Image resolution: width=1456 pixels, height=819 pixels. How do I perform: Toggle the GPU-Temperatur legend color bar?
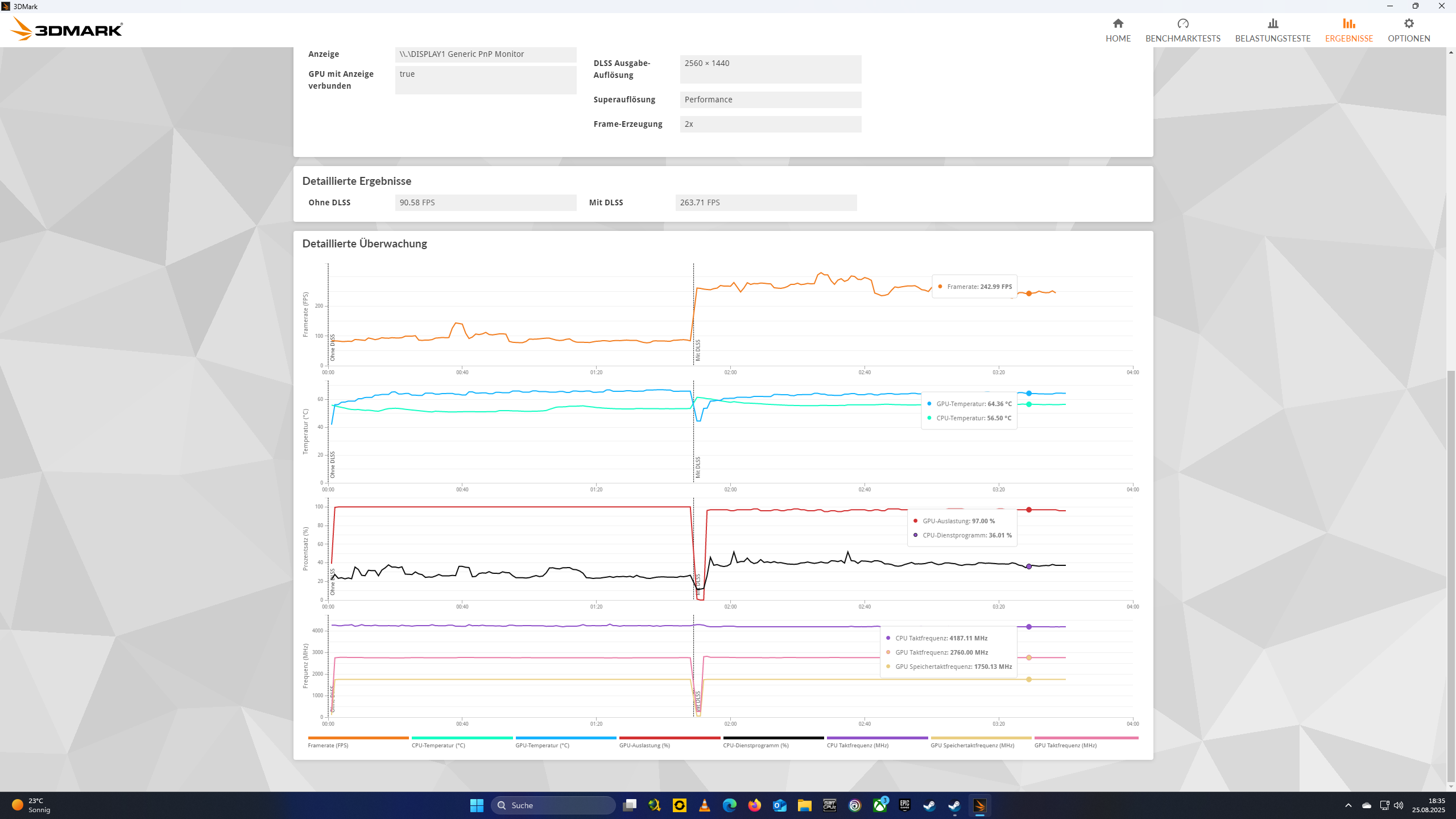565,738
